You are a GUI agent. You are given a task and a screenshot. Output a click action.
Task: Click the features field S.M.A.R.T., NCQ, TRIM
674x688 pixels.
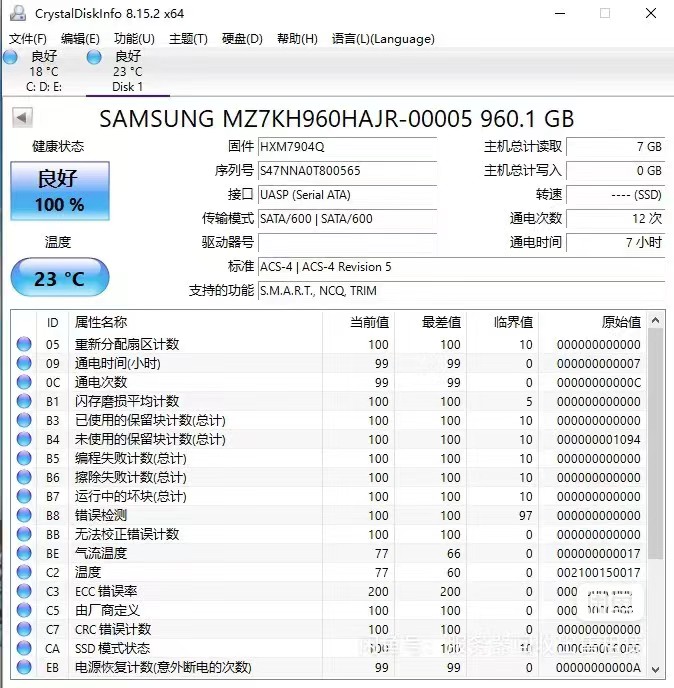pos(462,290)
